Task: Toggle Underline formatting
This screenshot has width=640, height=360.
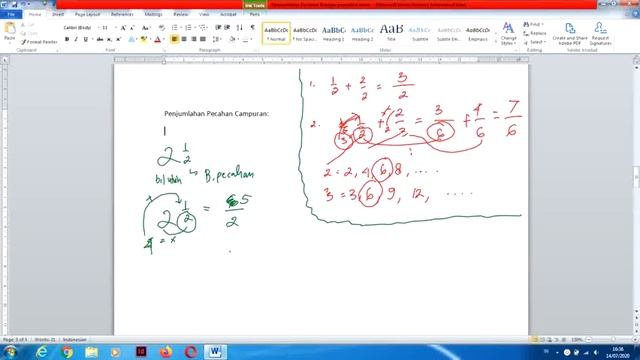Action: (85, 39)
